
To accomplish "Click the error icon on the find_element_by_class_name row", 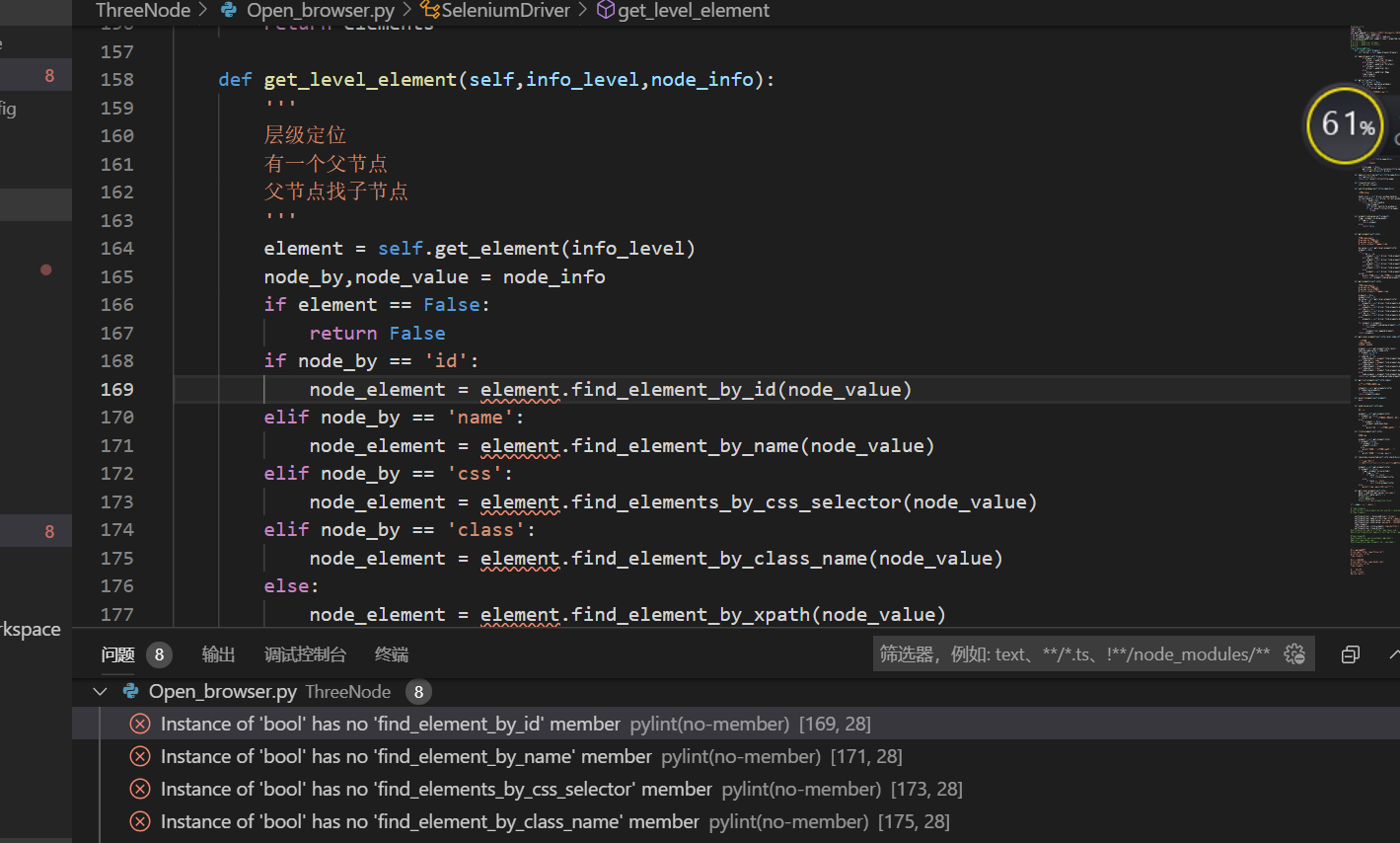I will 140,821.
